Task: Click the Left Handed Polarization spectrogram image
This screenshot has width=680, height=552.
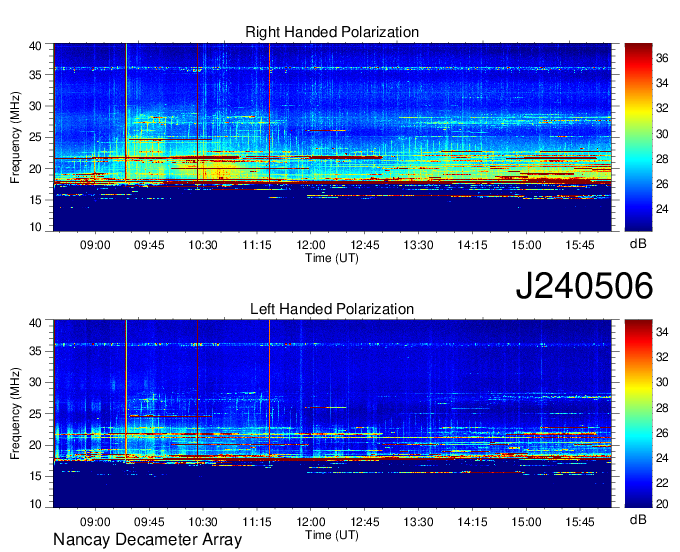Action: tap(332, 414)
